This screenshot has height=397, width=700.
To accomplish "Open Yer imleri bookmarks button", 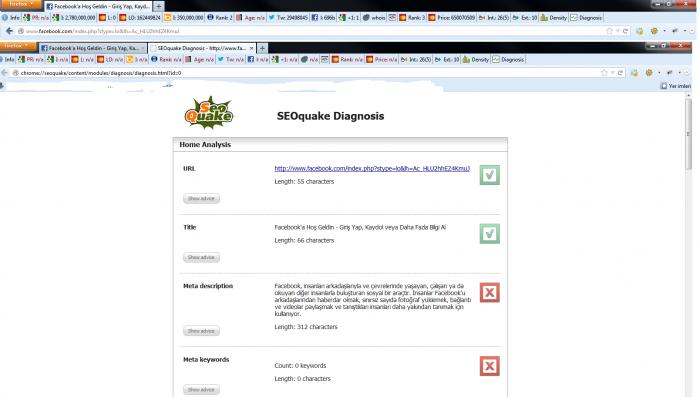I will (675, 86).
